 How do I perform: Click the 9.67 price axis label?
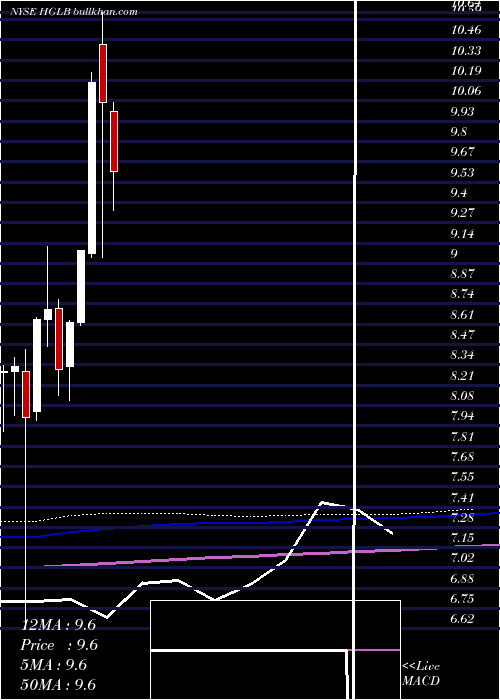click(x=463, y=152)
